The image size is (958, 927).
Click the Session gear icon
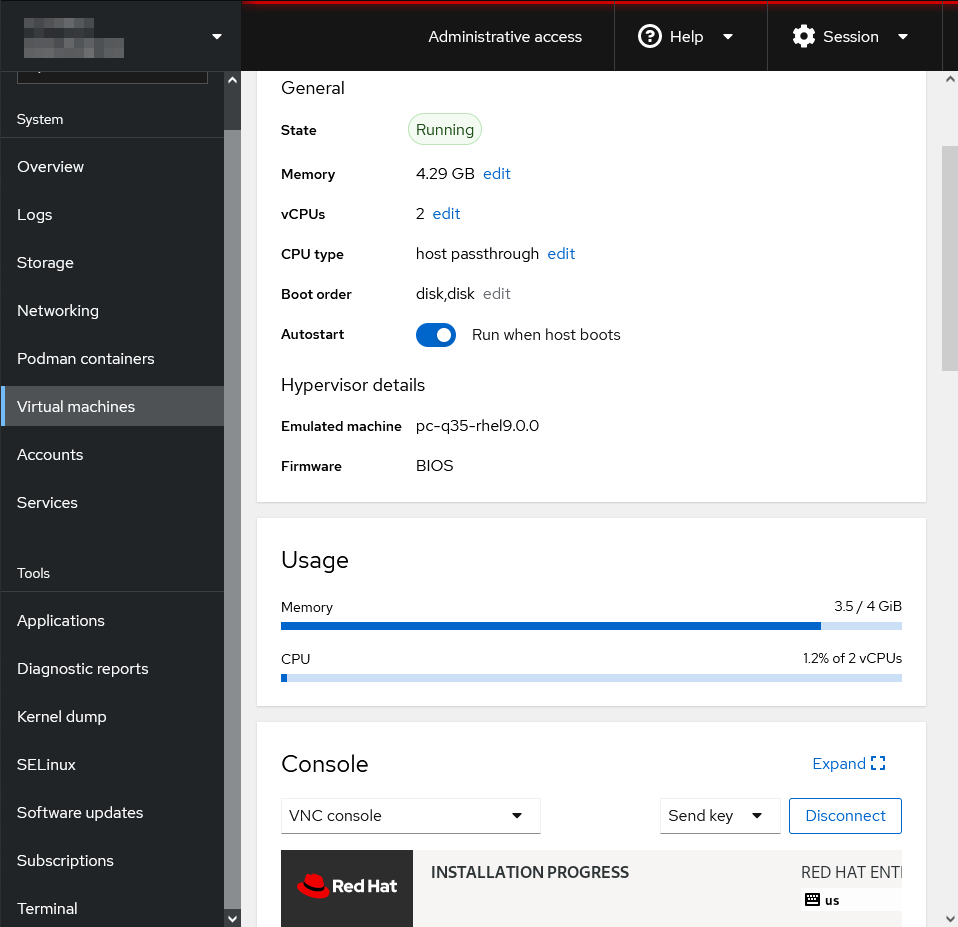(x=803, y=37)
